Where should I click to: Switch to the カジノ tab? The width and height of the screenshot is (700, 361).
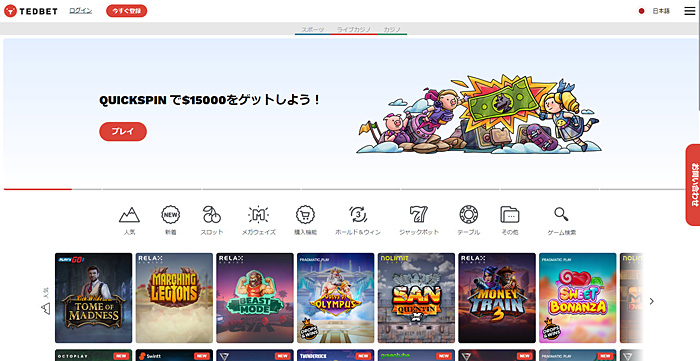pyautogui.click(x=392, y=29)
